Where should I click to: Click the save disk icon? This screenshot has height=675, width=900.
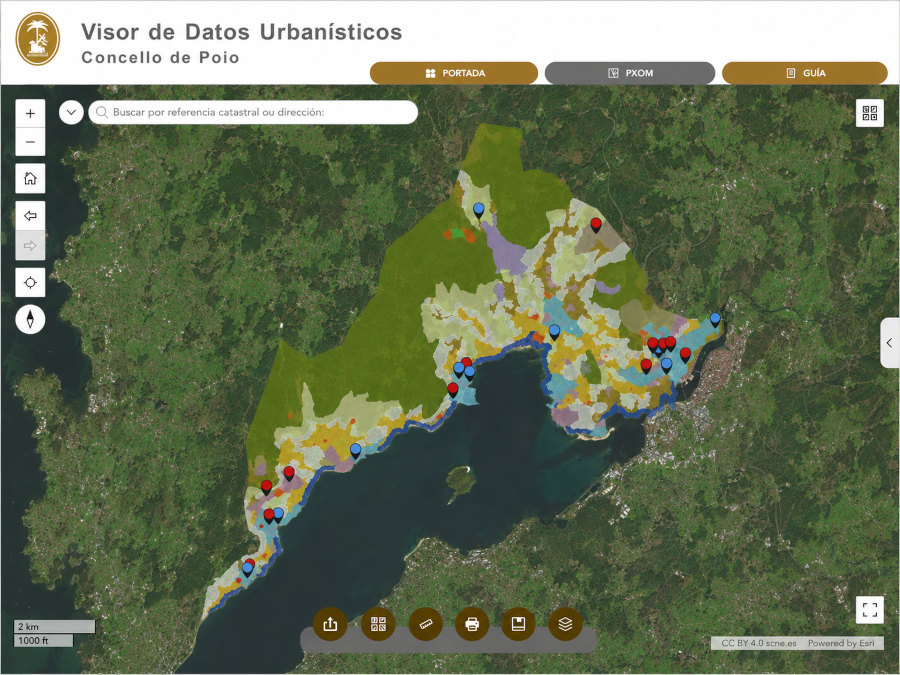(518, 623)
